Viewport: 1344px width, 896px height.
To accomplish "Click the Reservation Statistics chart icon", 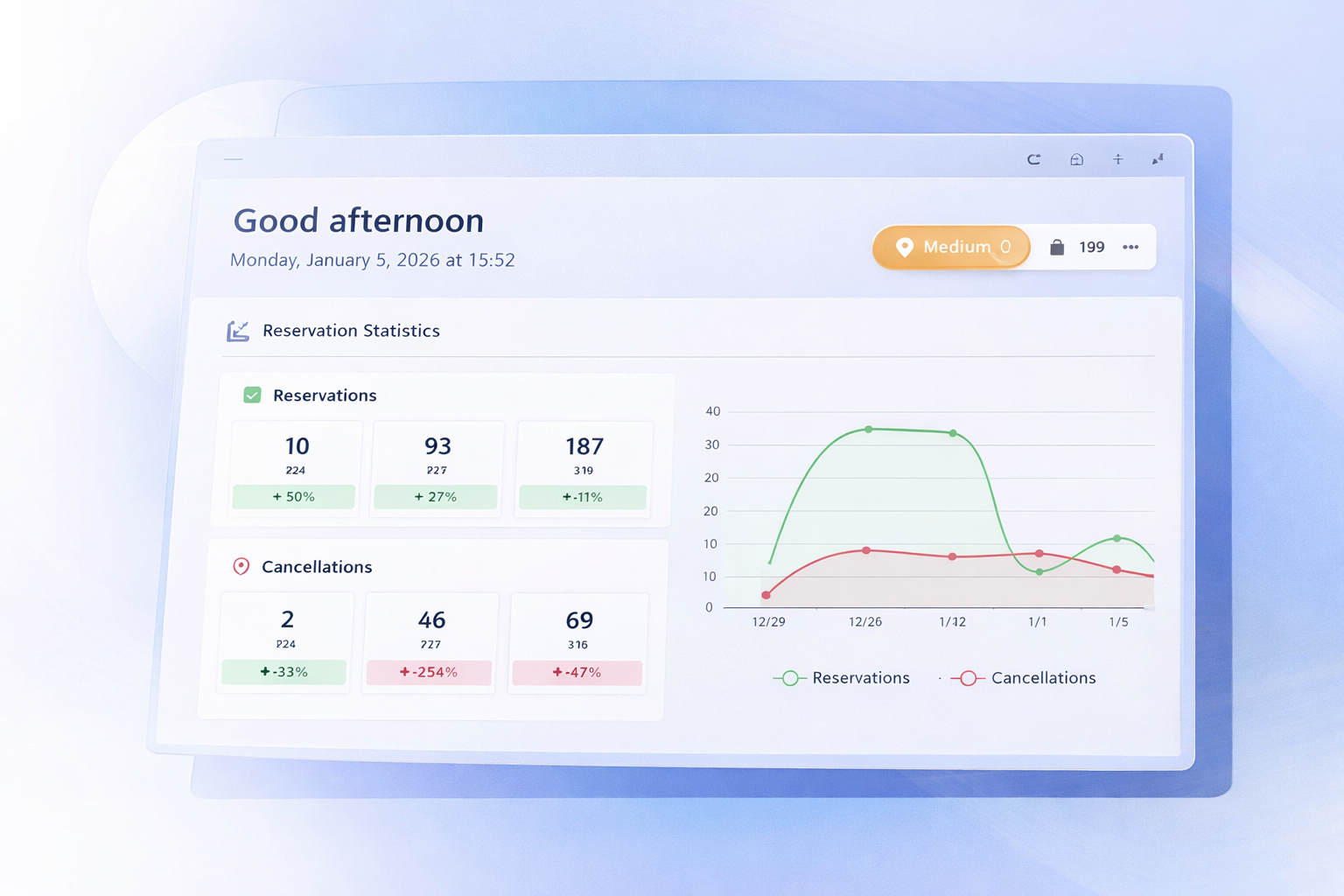I will click(x=238, y=331).
